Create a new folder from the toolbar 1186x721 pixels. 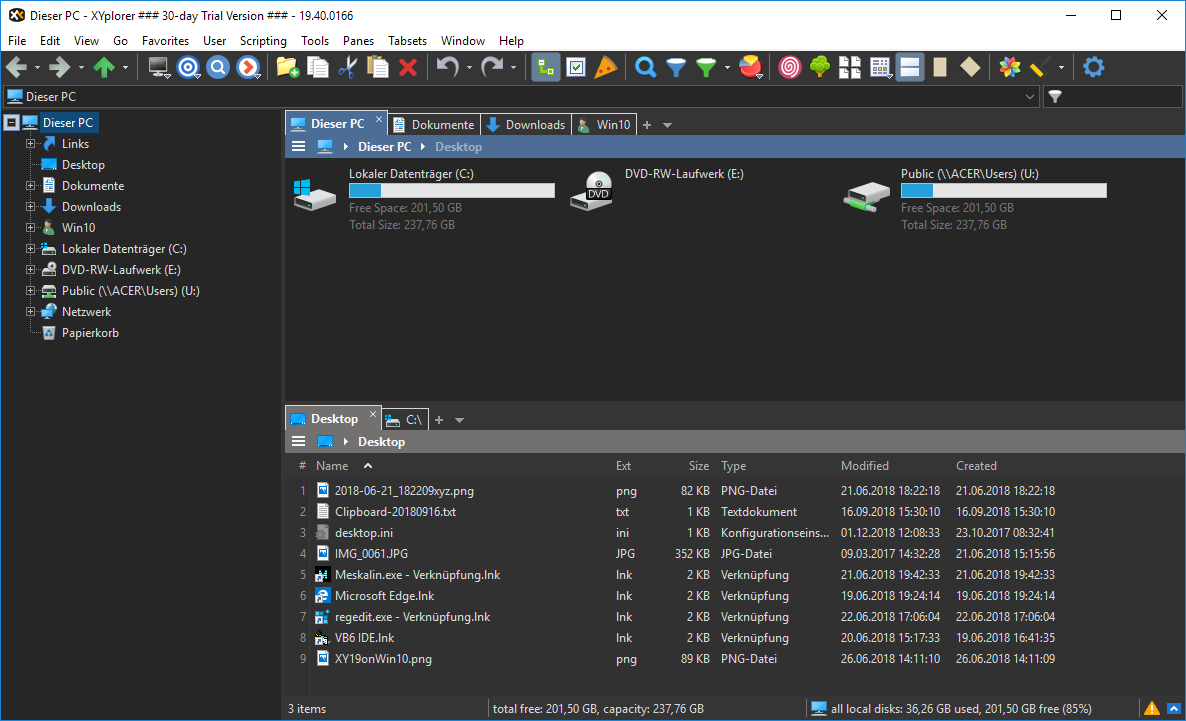click(287, 67)
